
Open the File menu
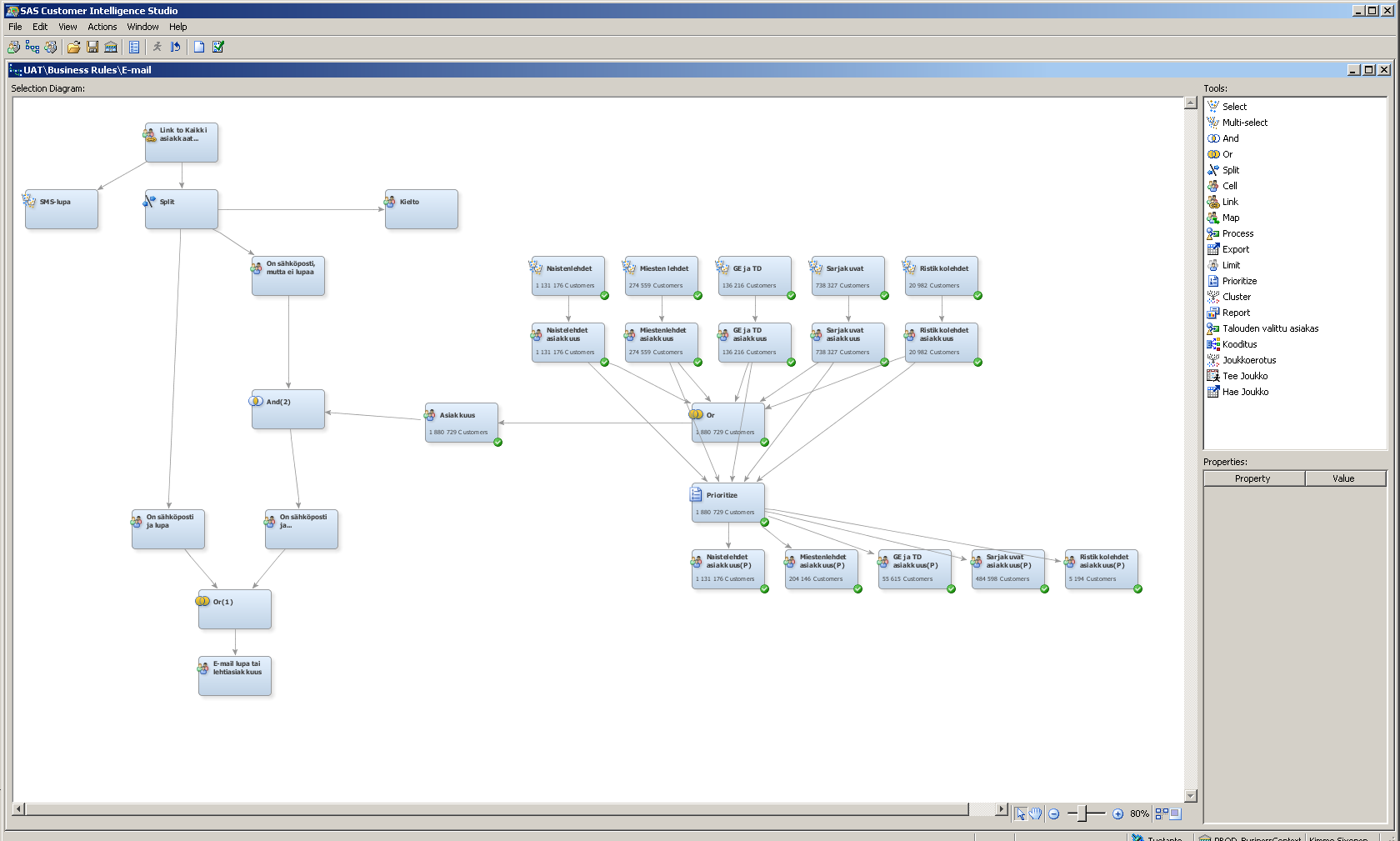point(15,27)
